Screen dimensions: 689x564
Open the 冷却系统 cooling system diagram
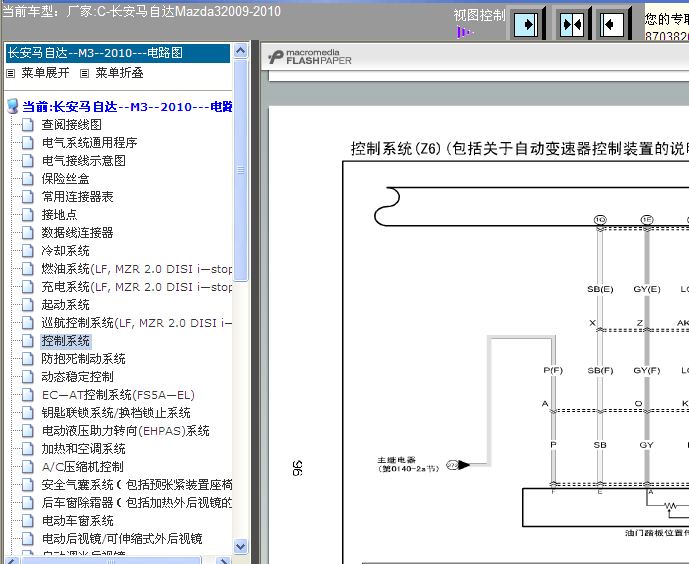tap(65, 251)
